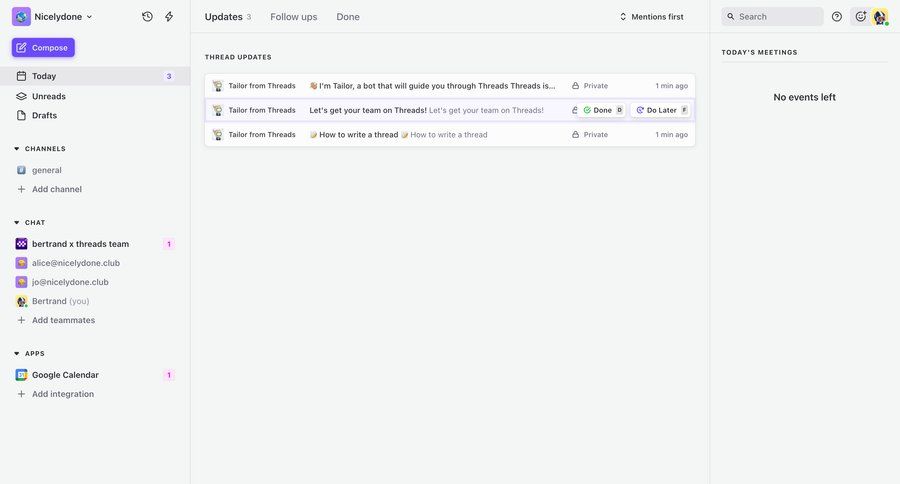Click the Today calendar icon
Image resolution: width=900 pixels, height=484 pixels.
(x=21, y=76)
